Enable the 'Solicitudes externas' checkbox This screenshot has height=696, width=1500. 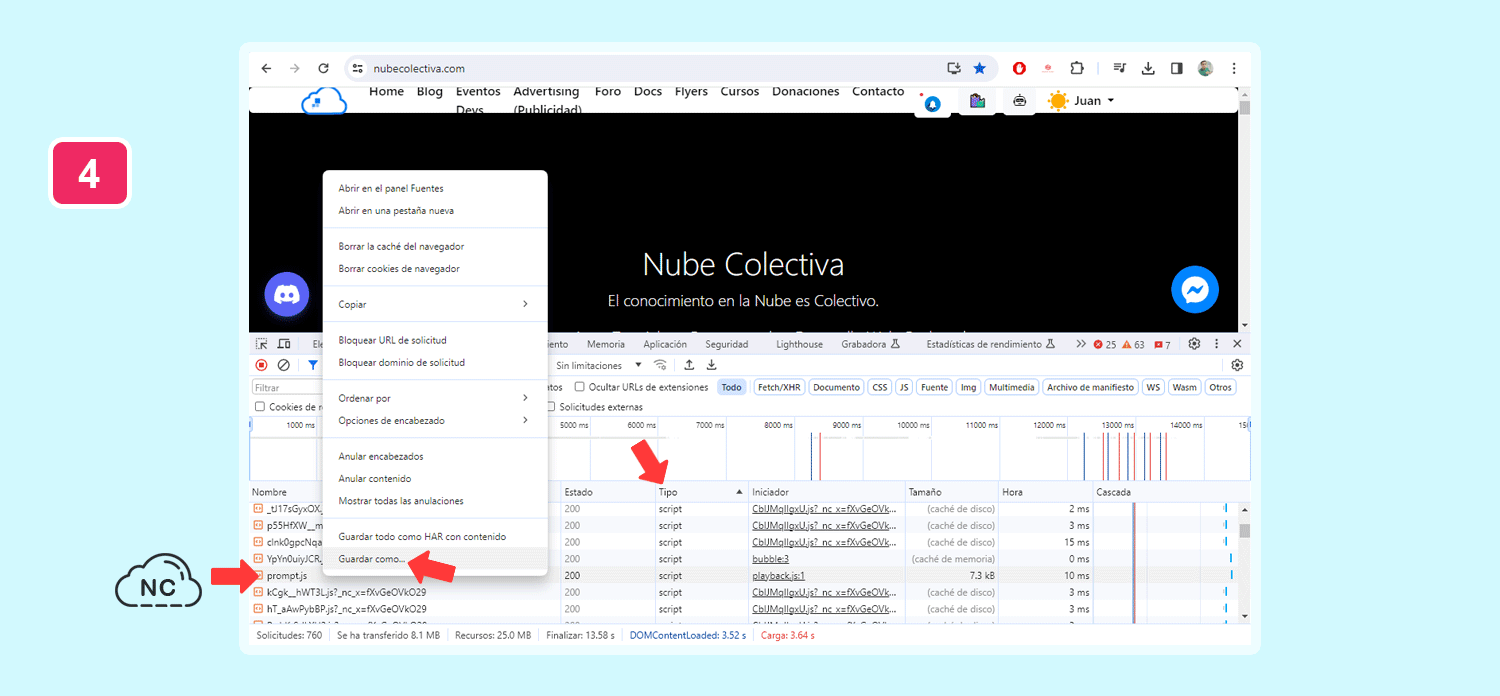pyautogui.click(x=551, y=407)
